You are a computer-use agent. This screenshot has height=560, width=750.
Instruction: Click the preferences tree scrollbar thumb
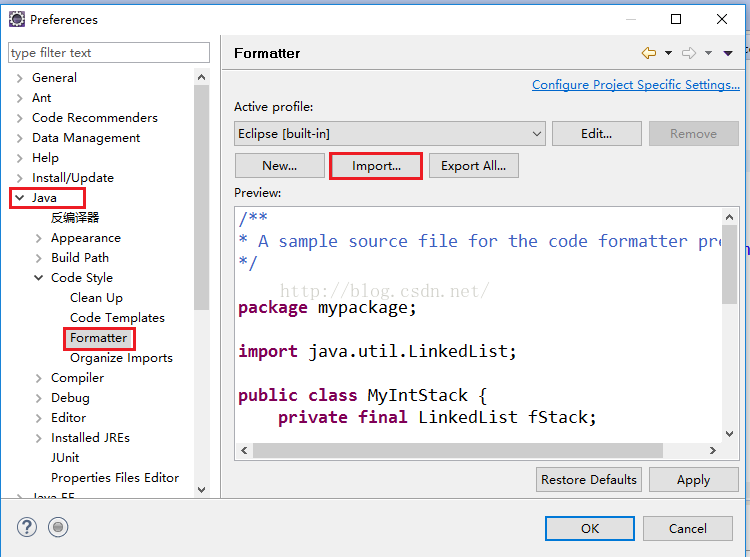[201, 198]
